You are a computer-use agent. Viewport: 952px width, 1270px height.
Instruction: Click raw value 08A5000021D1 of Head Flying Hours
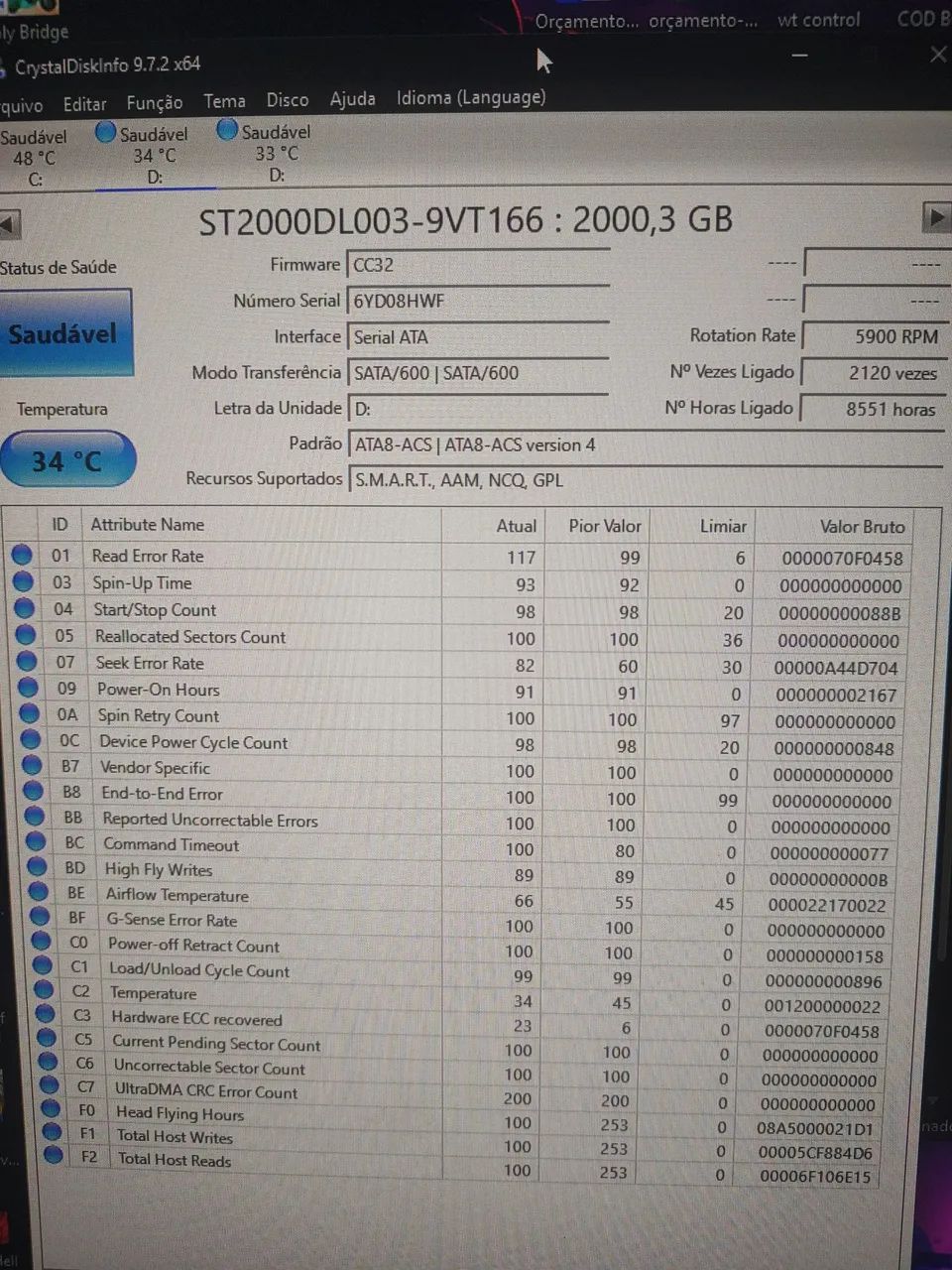(815, 1128)
